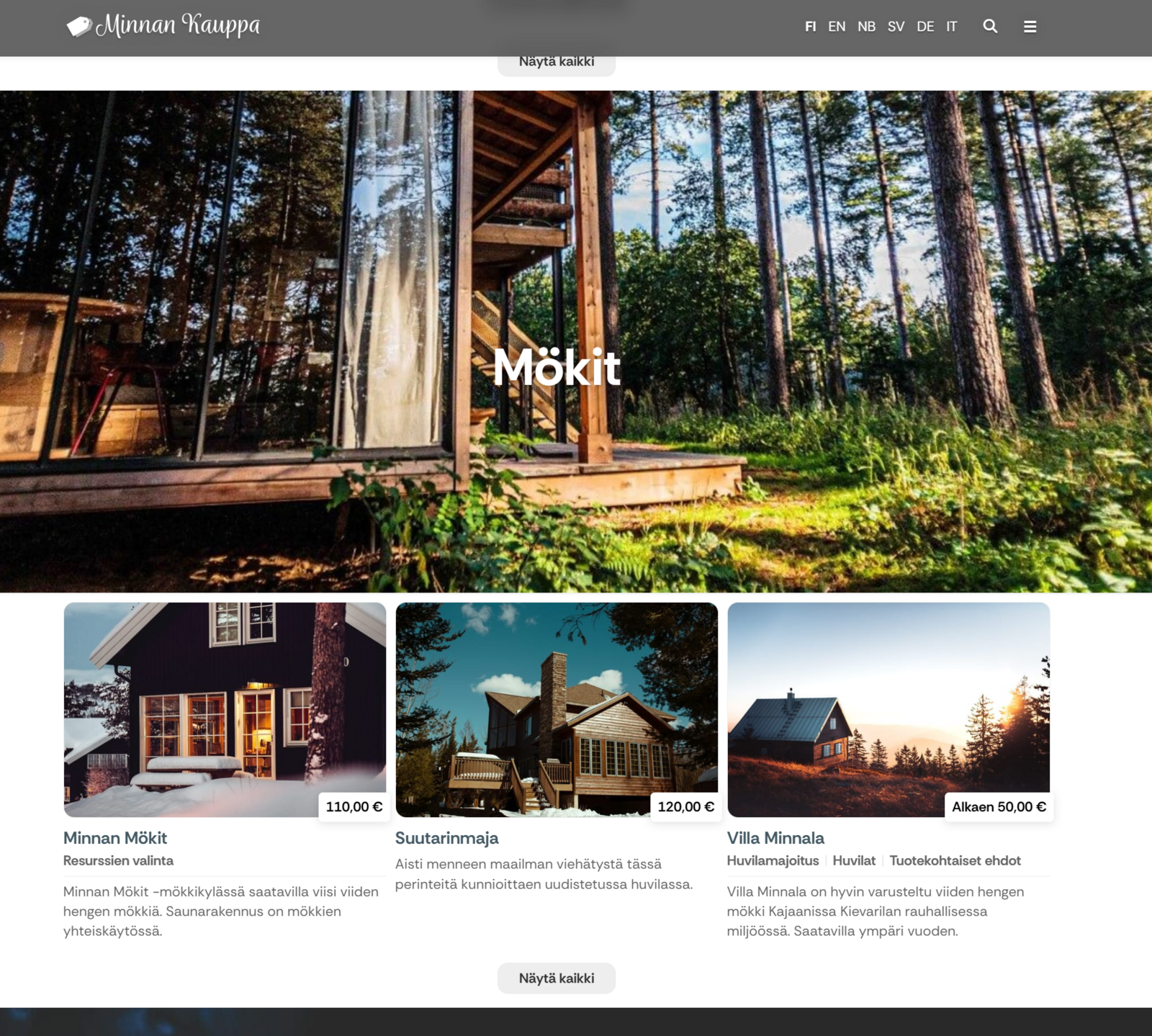Click the Resurssien valinta tag
The width and height of the screenshot is (1152, 1036).
coord(118,860)
